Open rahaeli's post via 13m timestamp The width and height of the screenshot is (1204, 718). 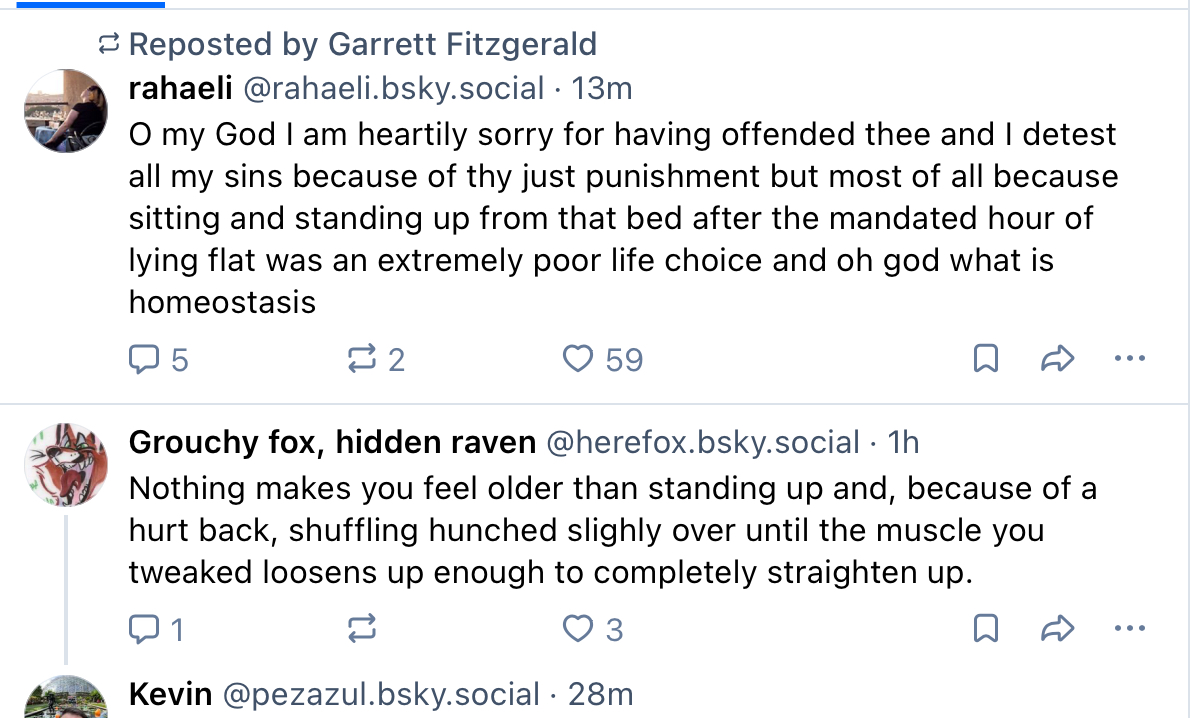pyautogui.click(x=602, y=88)
